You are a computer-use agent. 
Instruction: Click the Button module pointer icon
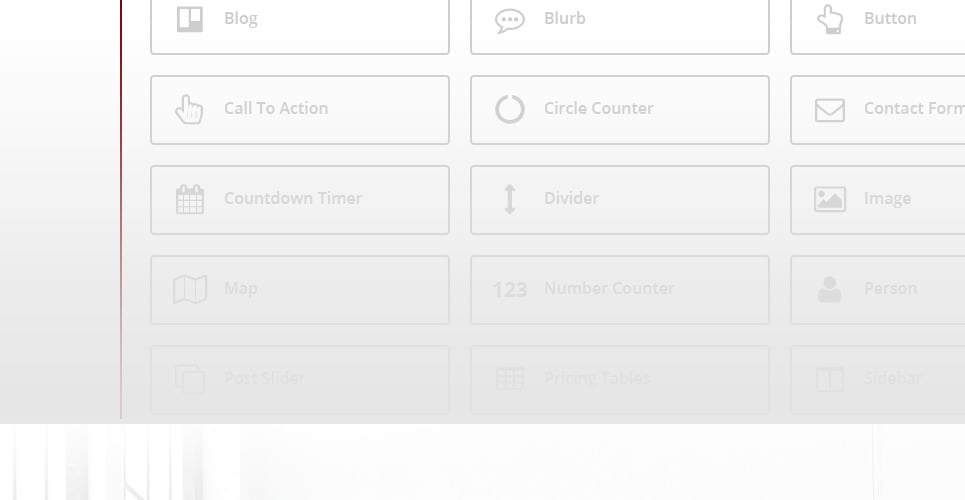click(x=830, y=19)
